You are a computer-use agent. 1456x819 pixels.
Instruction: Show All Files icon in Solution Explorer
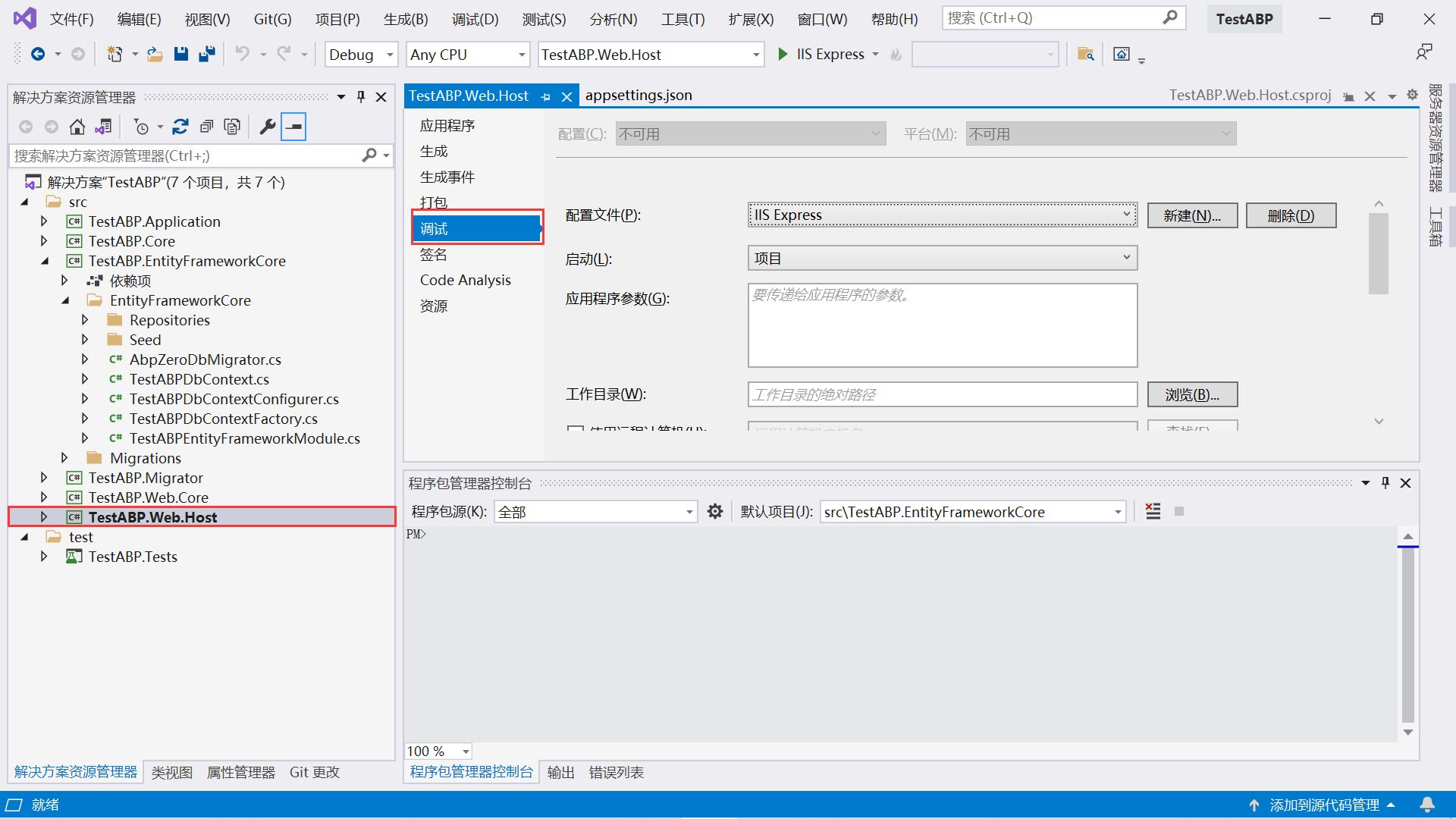coord(232,127)
